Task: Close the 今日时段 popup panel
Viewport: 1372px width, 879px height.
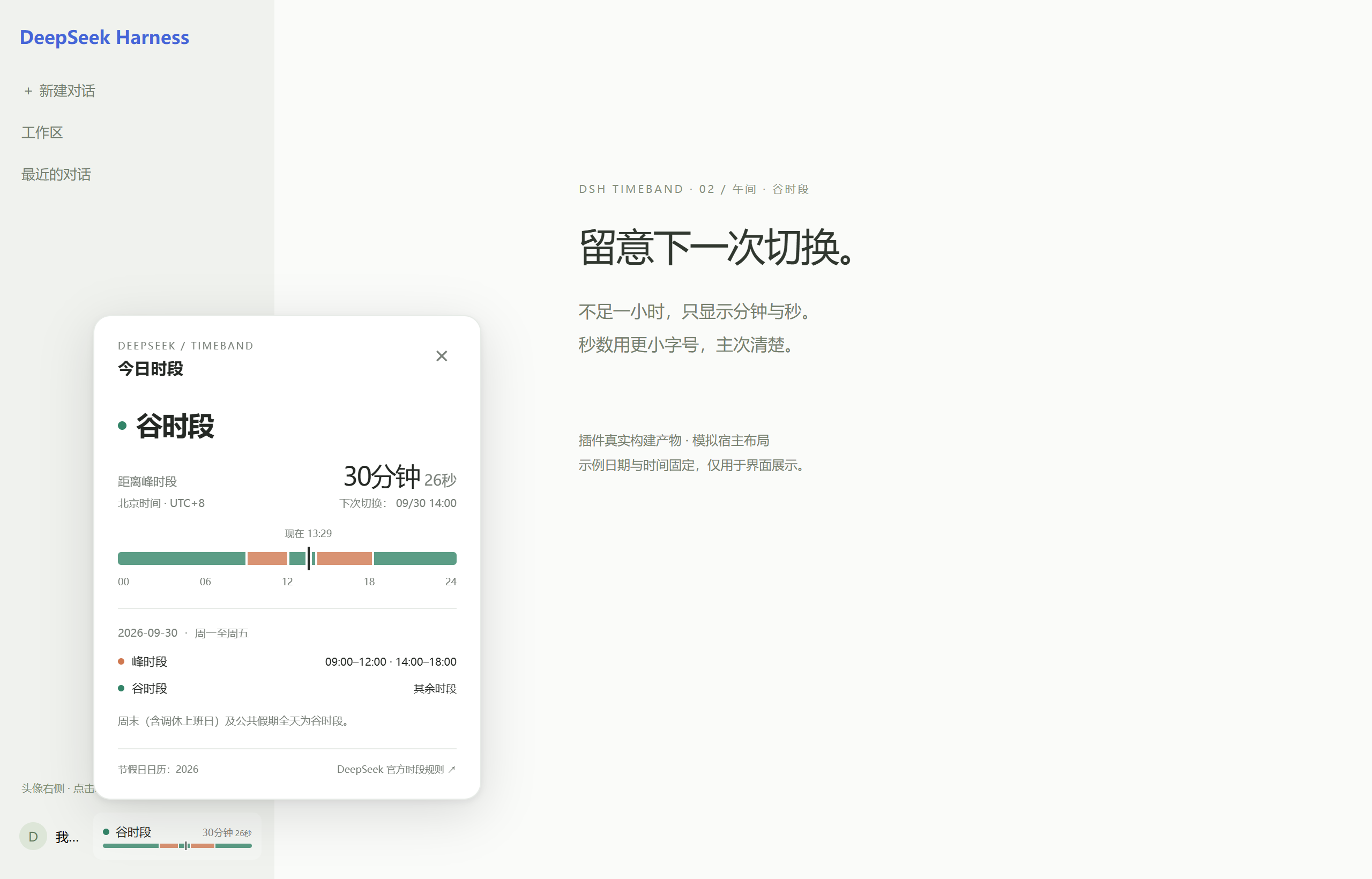Action: (441, 356)
